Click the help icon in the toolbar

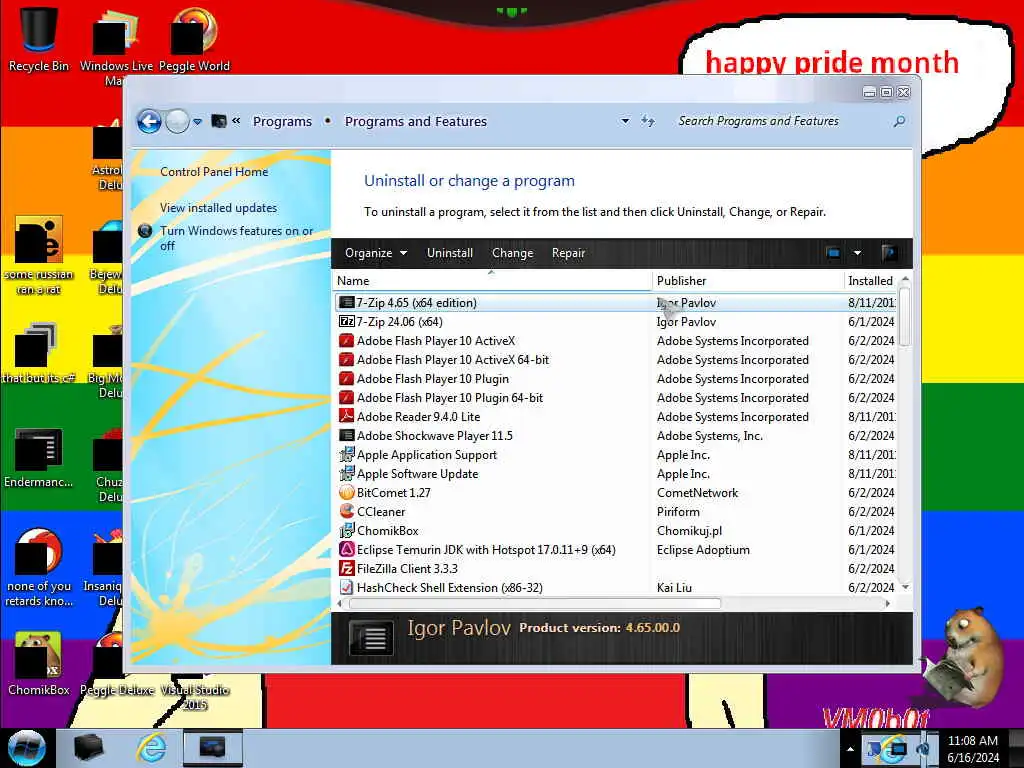pos(888,253)
